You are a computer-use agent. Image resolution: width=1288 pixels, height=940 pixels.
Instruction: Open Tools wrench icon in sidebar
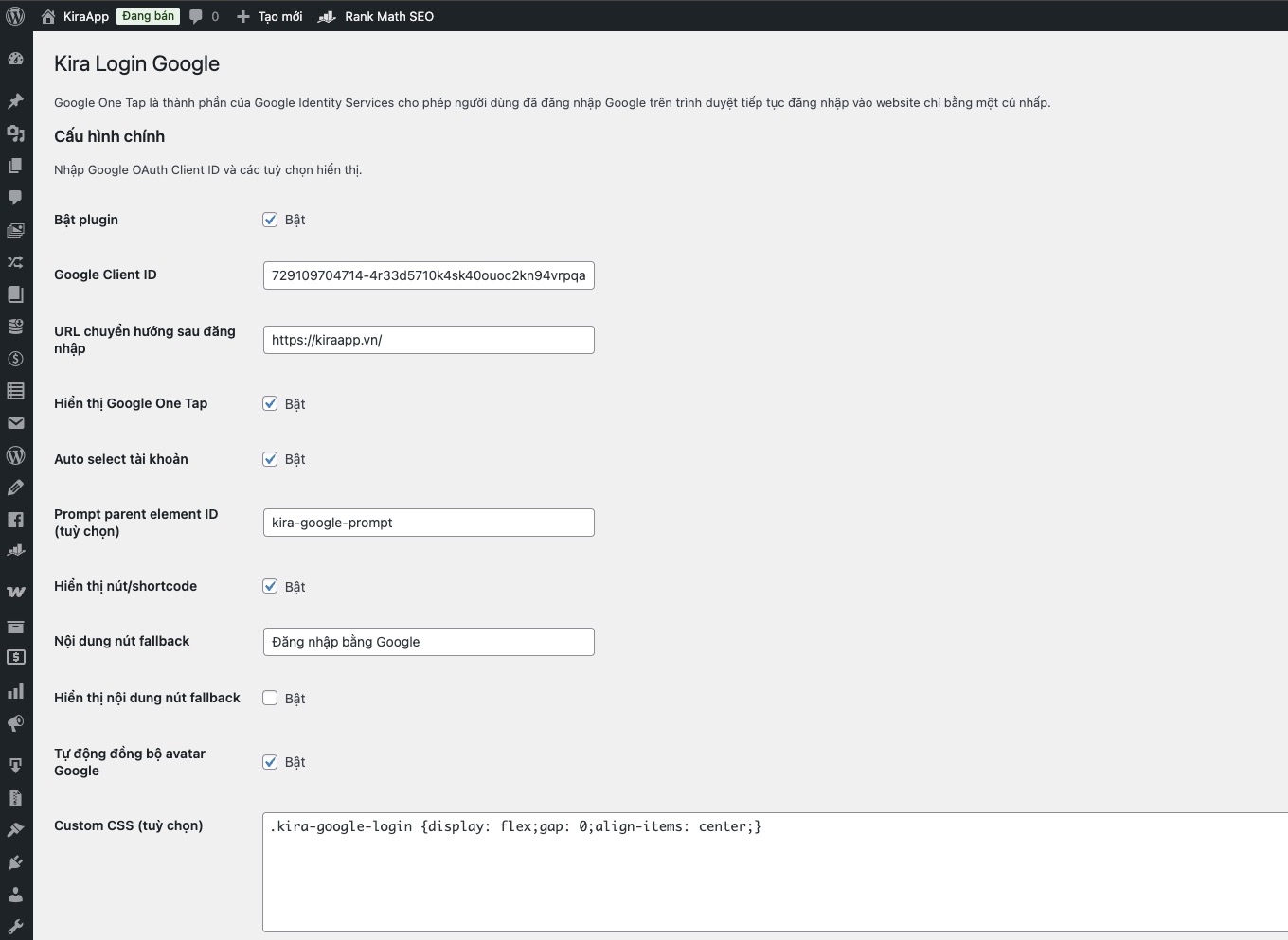point(15,927)
